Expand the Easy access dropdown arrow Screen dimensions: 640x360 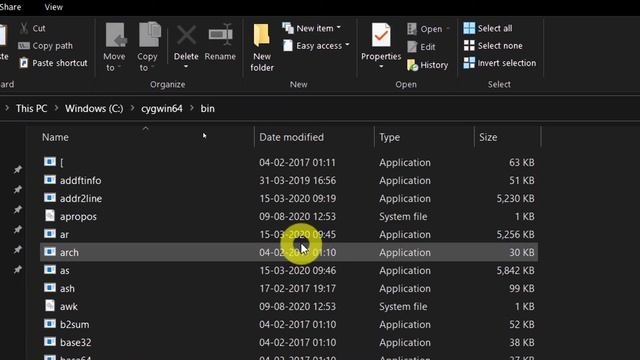[x=347, y=45]
